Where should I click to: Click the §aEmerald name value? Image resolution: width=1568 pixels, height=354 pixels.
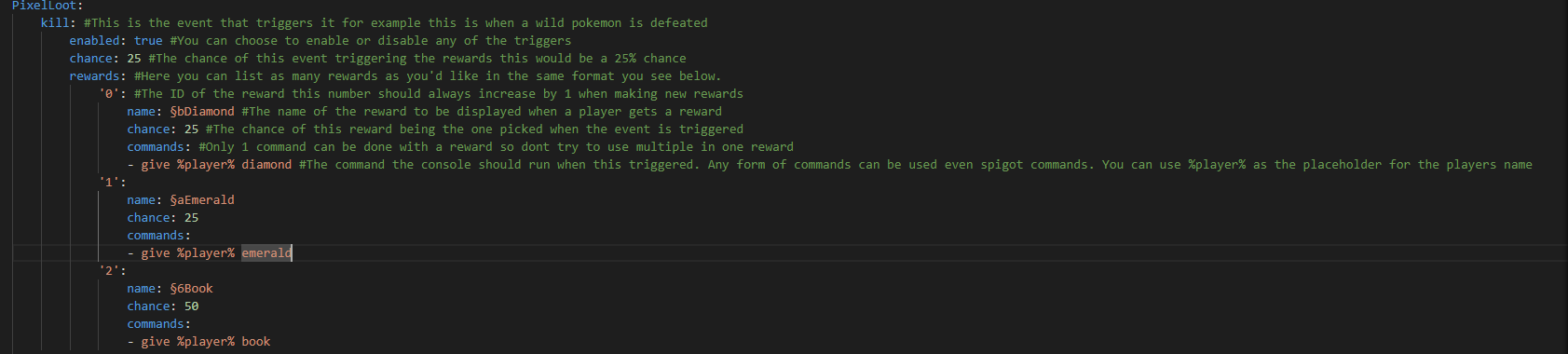point(202,199)
